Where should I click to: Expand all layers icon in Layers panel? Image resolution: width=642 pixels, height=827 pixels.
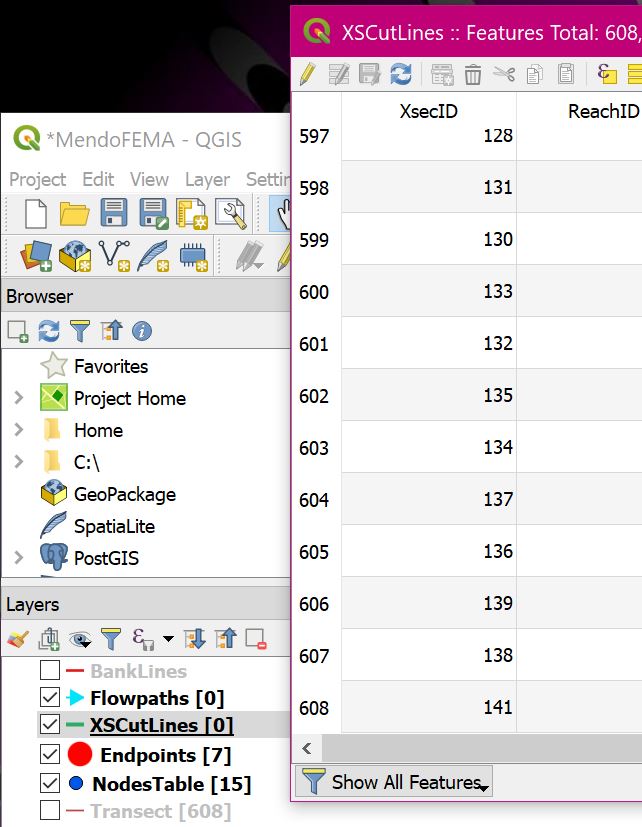pos(195,639)
